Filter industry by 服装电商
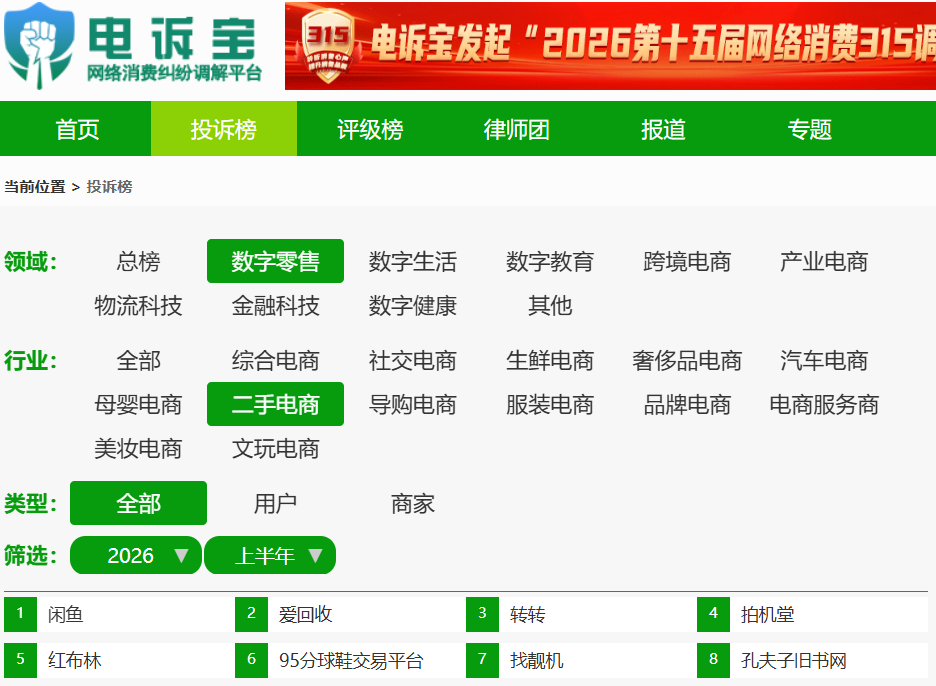The width and height of the screenshot is (936, 686). click(x=550, y=405)
